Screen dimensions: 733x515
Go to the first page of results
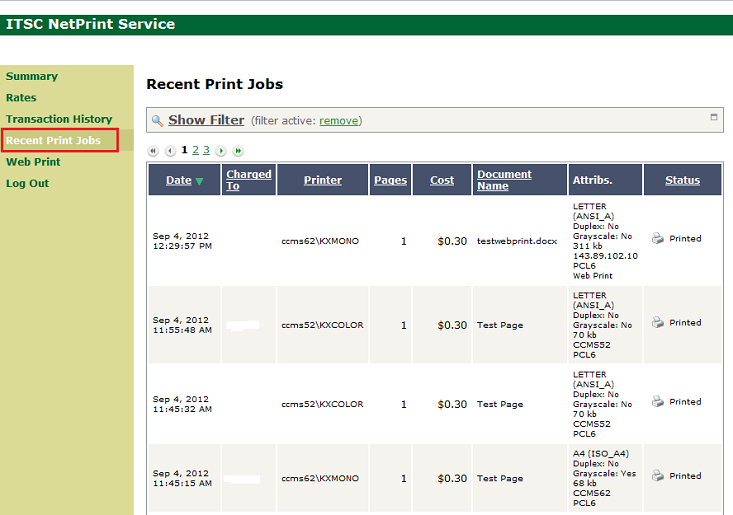154,151
